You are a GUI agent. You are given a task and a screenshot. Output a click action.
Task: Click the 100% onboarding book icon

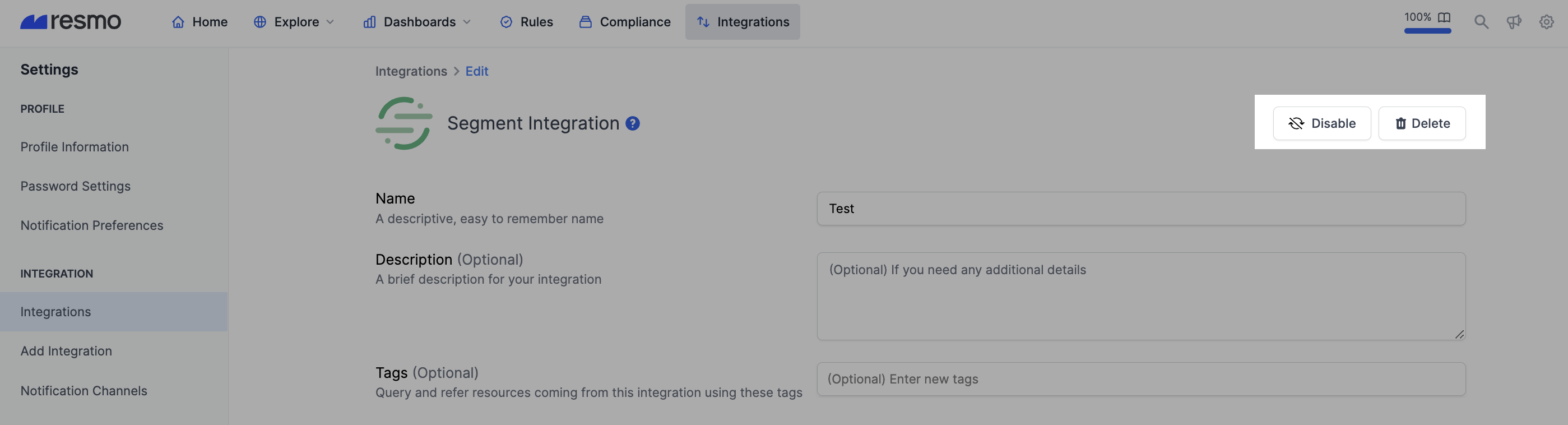(1444, 17)
